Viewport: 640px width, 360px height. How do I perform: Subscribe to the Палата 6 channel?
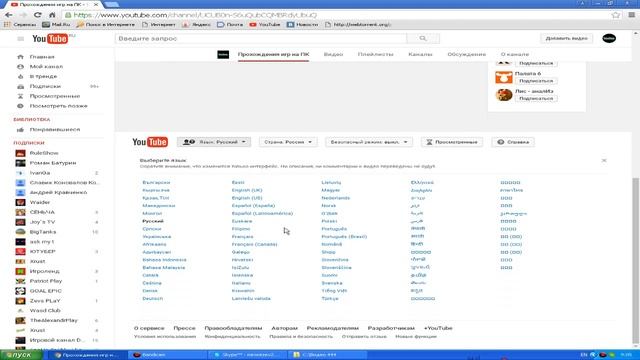point(536,81)
